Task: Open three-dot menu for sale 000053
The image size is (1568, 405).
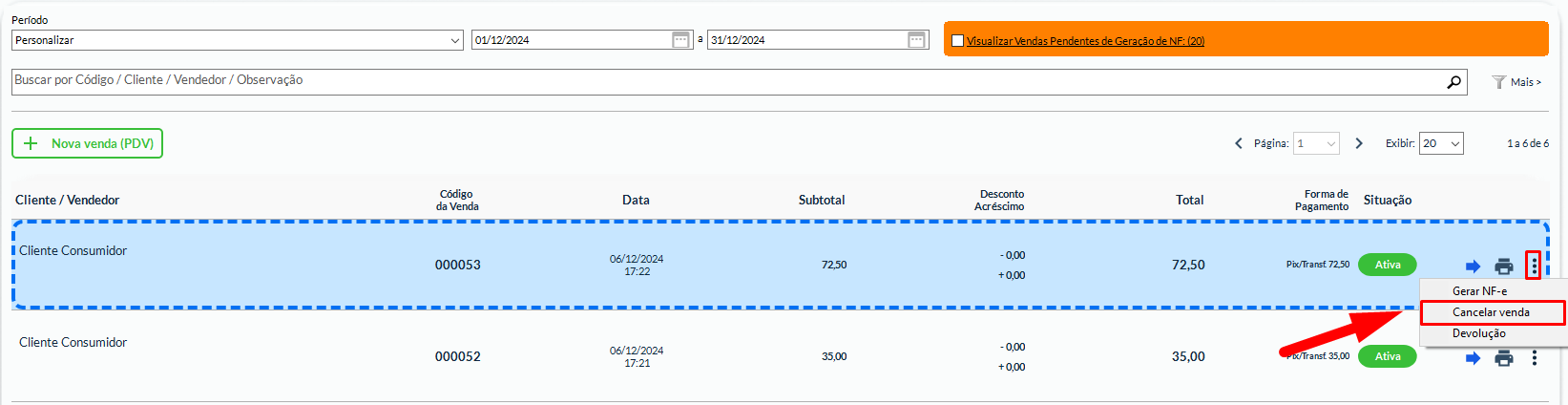Action: point(1534,266)
